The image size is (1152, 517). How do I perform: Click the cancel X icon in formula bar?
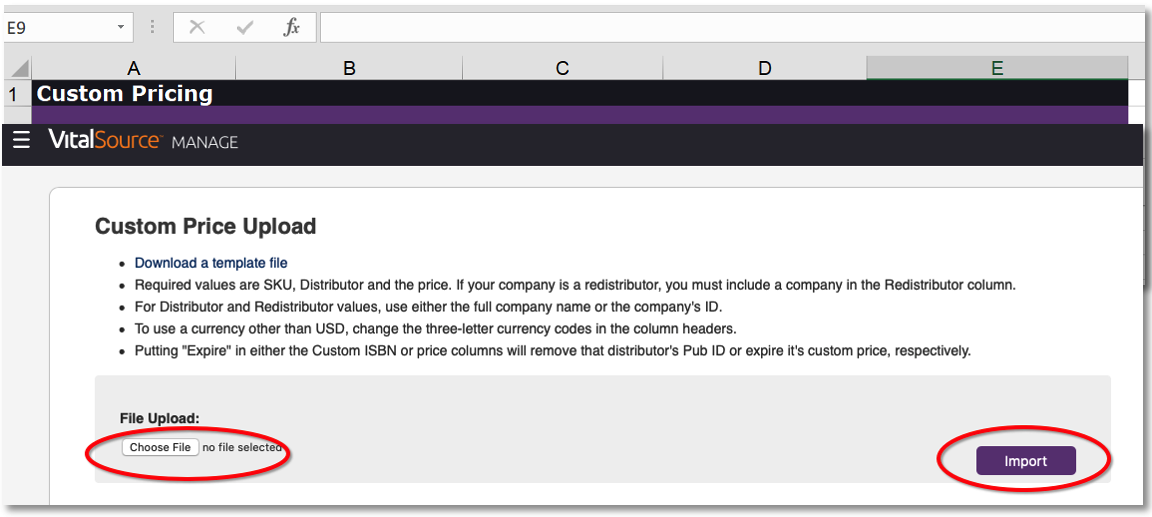click(x=197, y=27)
